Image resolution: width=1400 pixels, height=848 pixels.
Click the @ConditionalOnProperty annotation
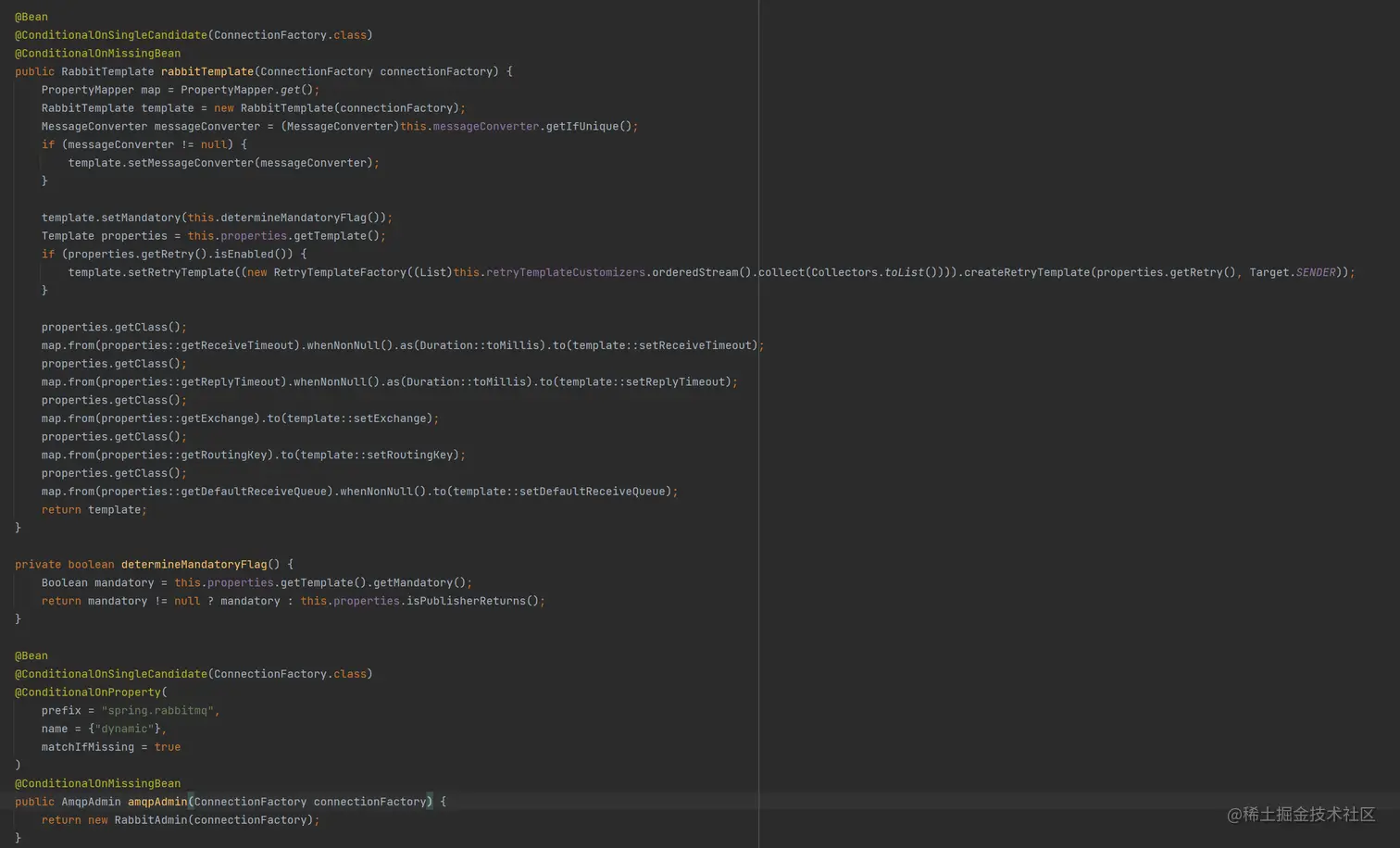88,692
